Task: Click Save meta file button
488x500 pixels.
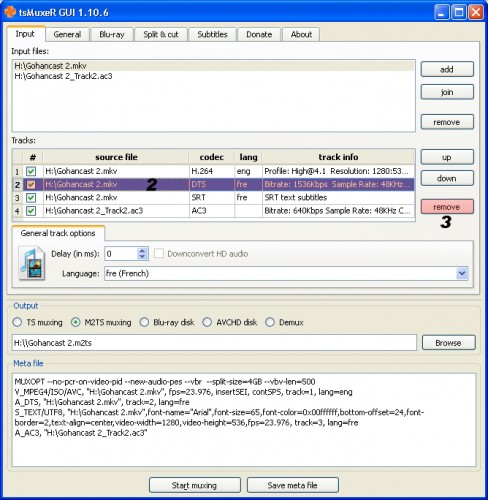Action: pos(293,485)
